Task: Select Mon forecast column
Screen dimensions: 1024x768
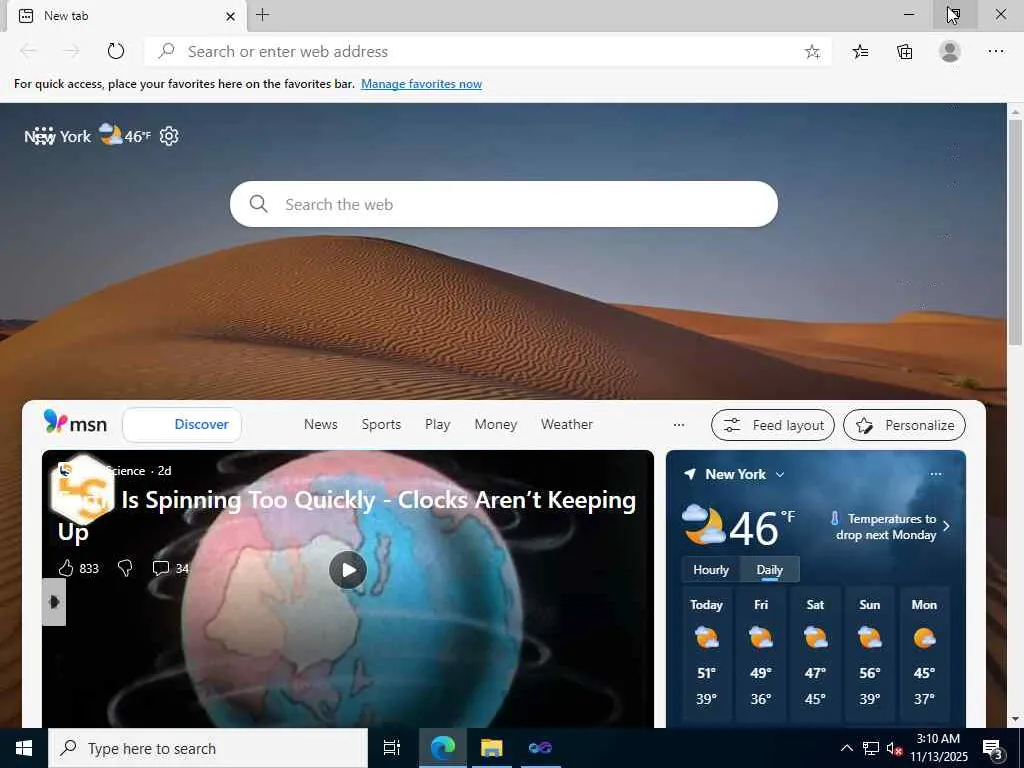Action: click(x=924, y=653)
